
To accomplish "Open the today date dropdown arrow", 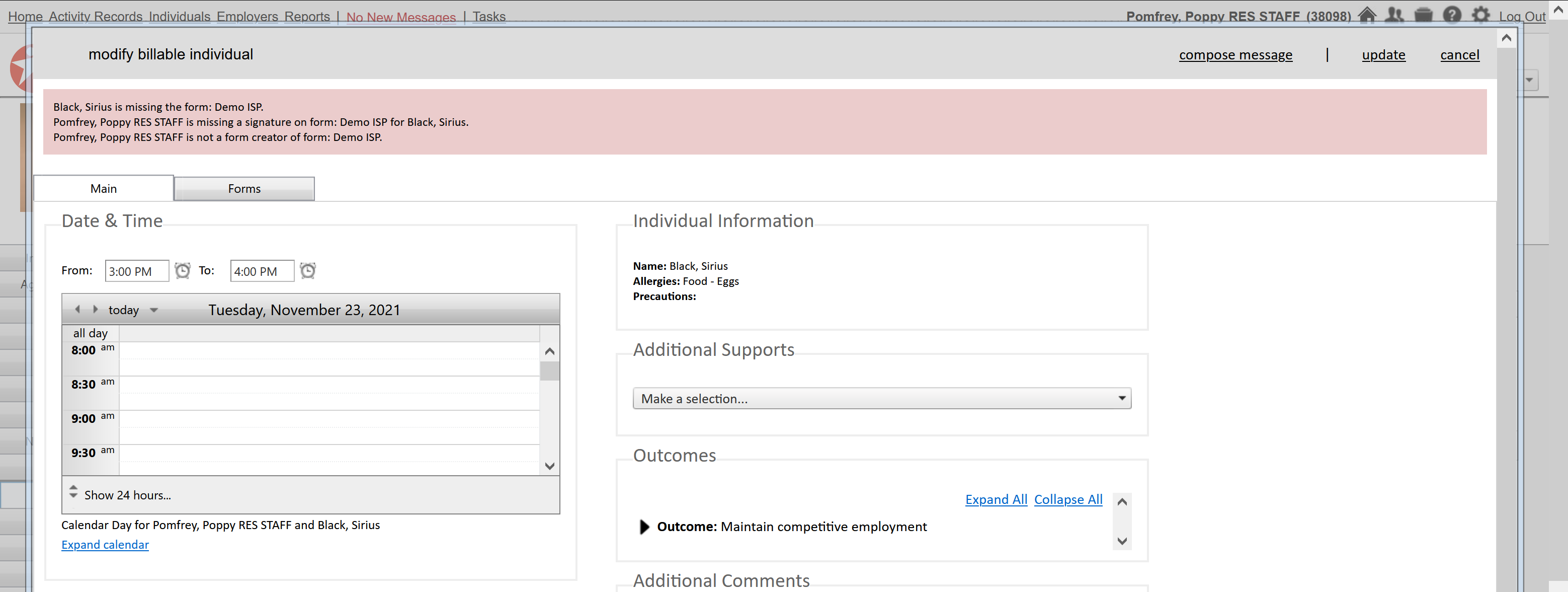I will pyautogui.click(x=154, y=310).
